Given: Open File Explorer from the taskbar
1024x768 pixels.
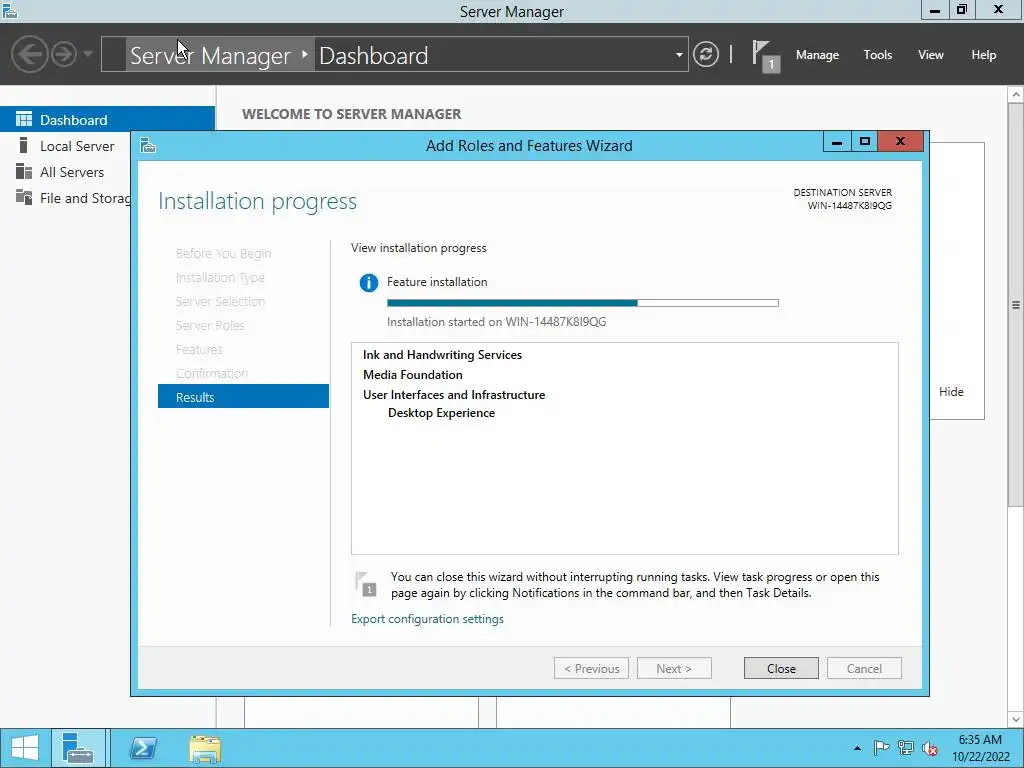Looking at the screenshot, I should tap(205, 748).
